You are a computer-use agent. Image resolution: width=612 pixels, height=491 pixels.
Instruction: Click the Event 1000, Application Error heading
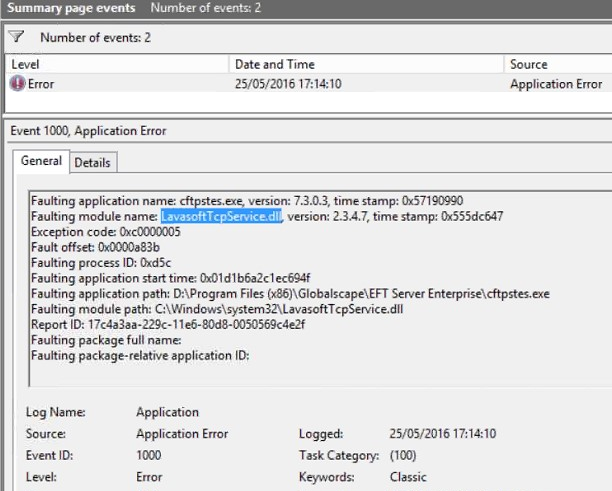click(x=89, y=131)
